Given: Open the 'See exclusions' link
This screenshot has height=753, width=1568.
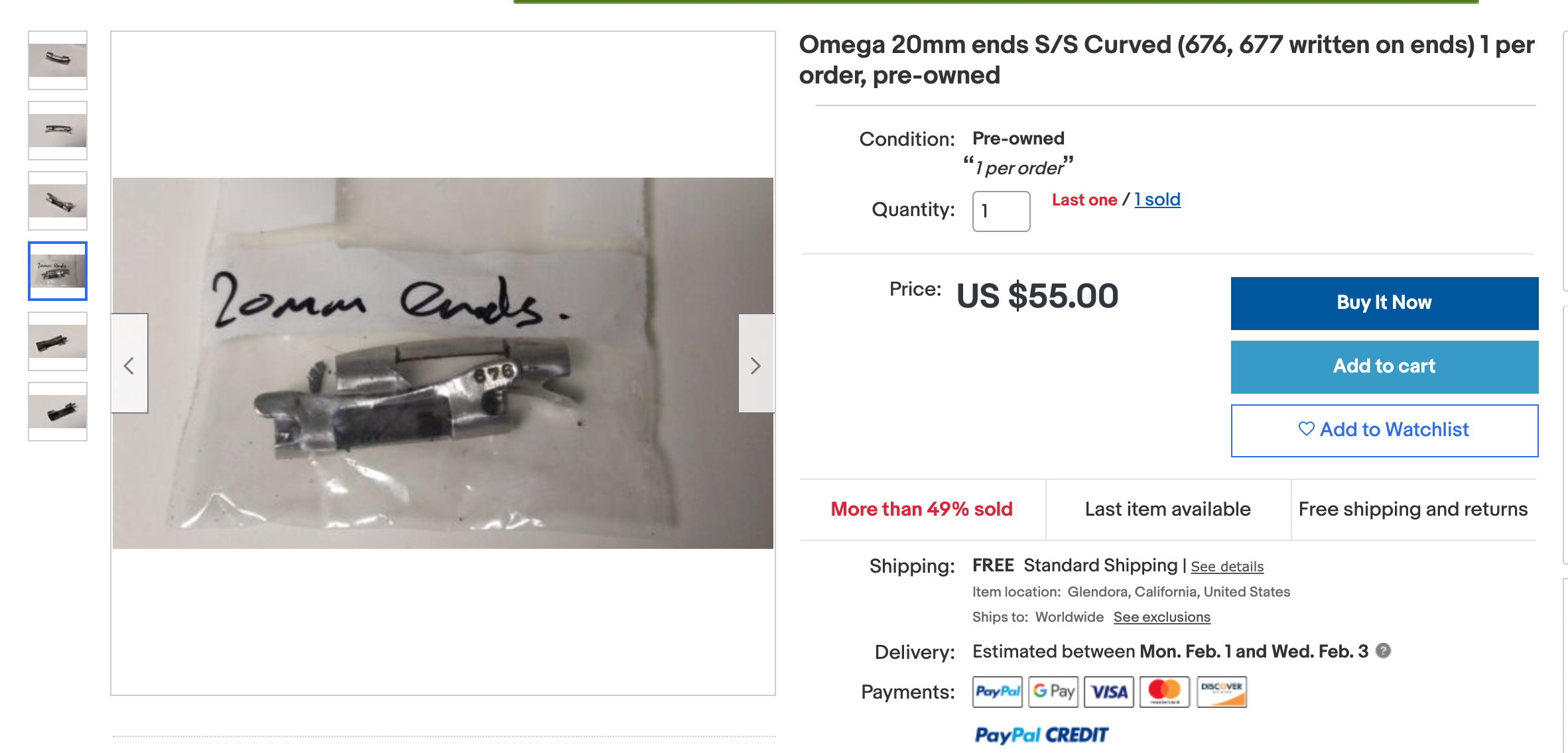Looking at the screenshot, I should [x=1162, y=617].
